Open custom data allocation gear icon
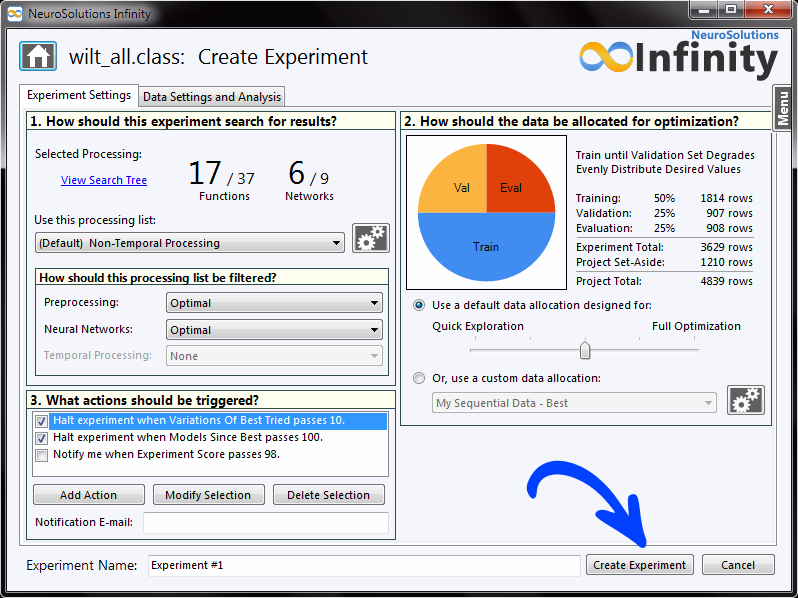 coord(745,402)
